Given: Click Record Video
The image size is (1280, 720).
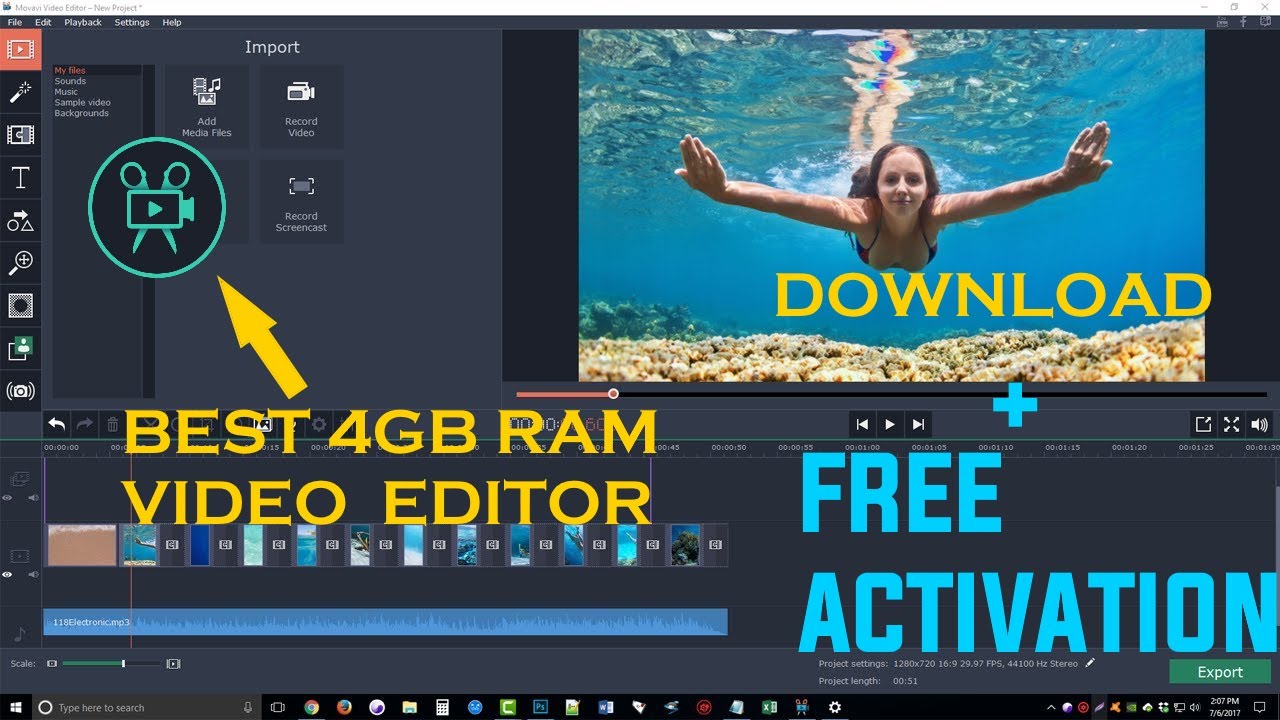Looking at the screenshot, I should click(x=301, y=107).
